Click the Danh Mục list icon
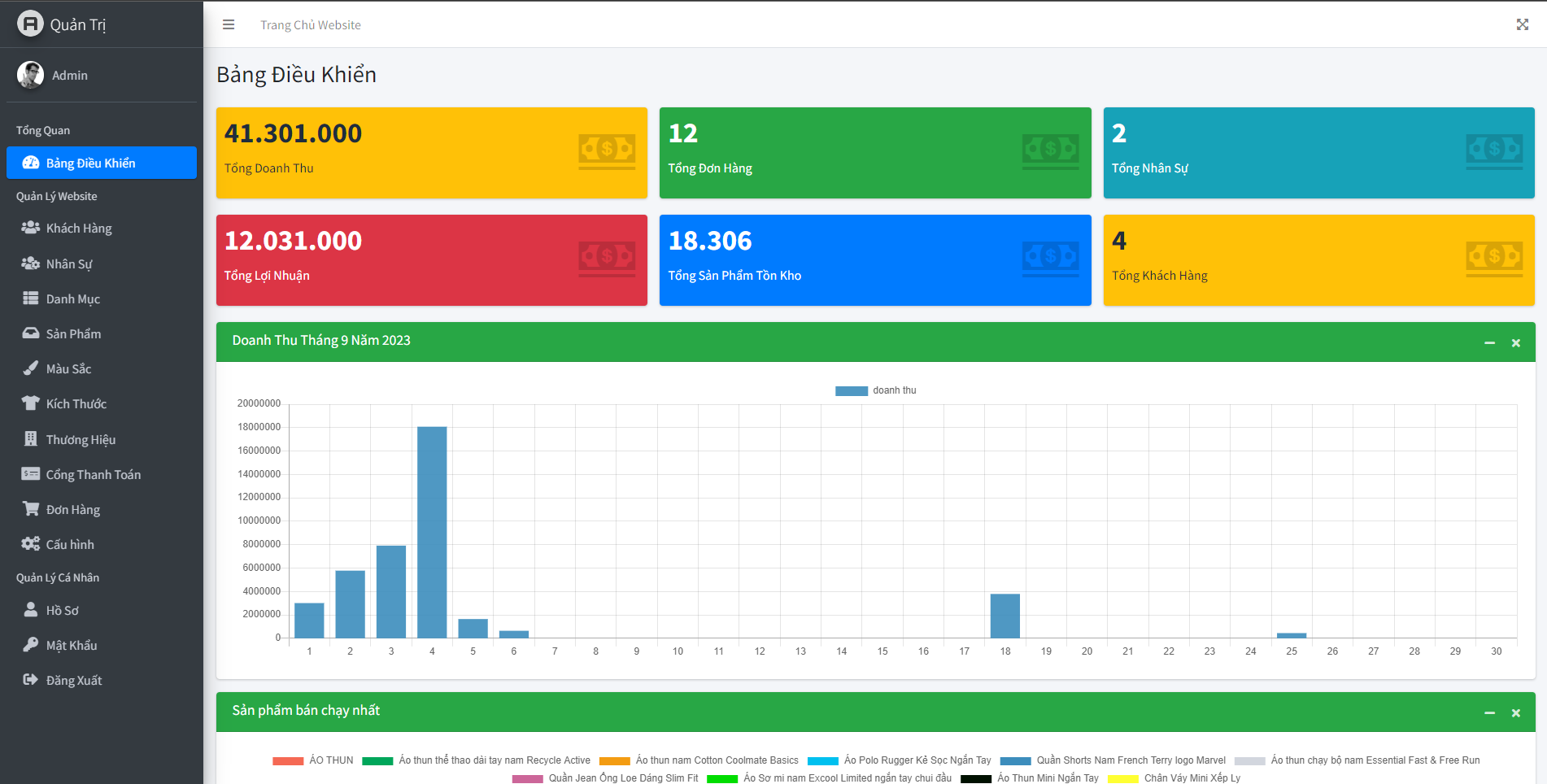1547x784 pixels. click(31, 298)
